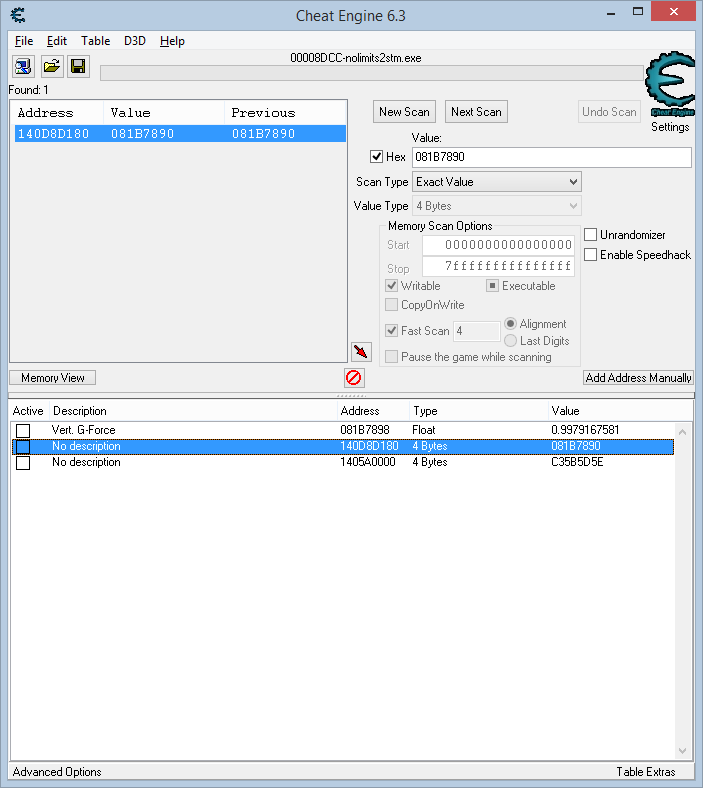Screen dimensions: 703x788
Task: Enable the Unrandomizer checkbox
Action: click(590, 235)
